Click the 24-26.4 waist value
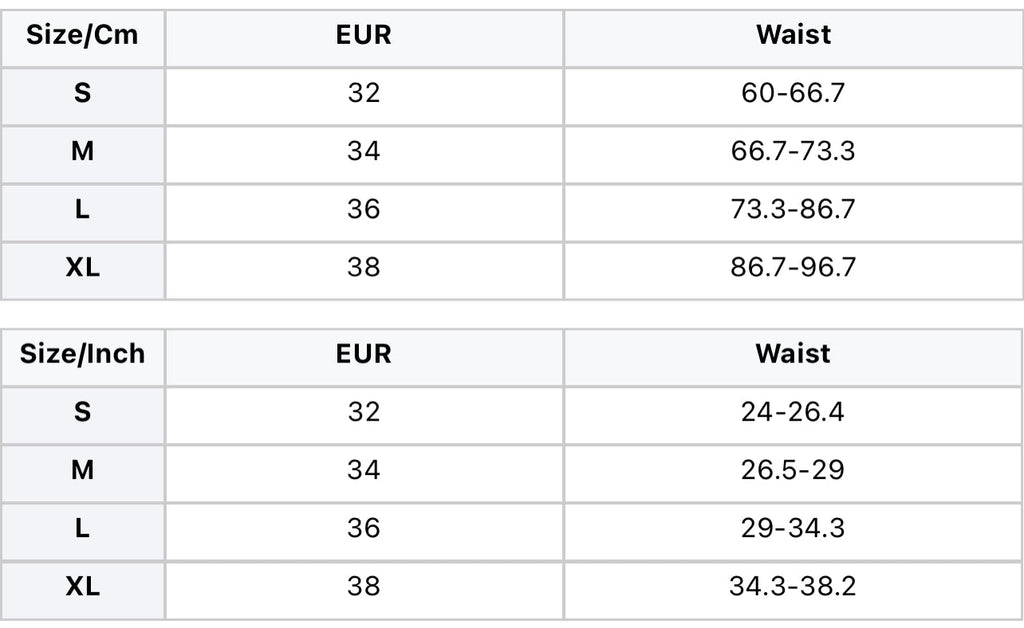Viewport: 1024px width, 628px height. (793, 413)
